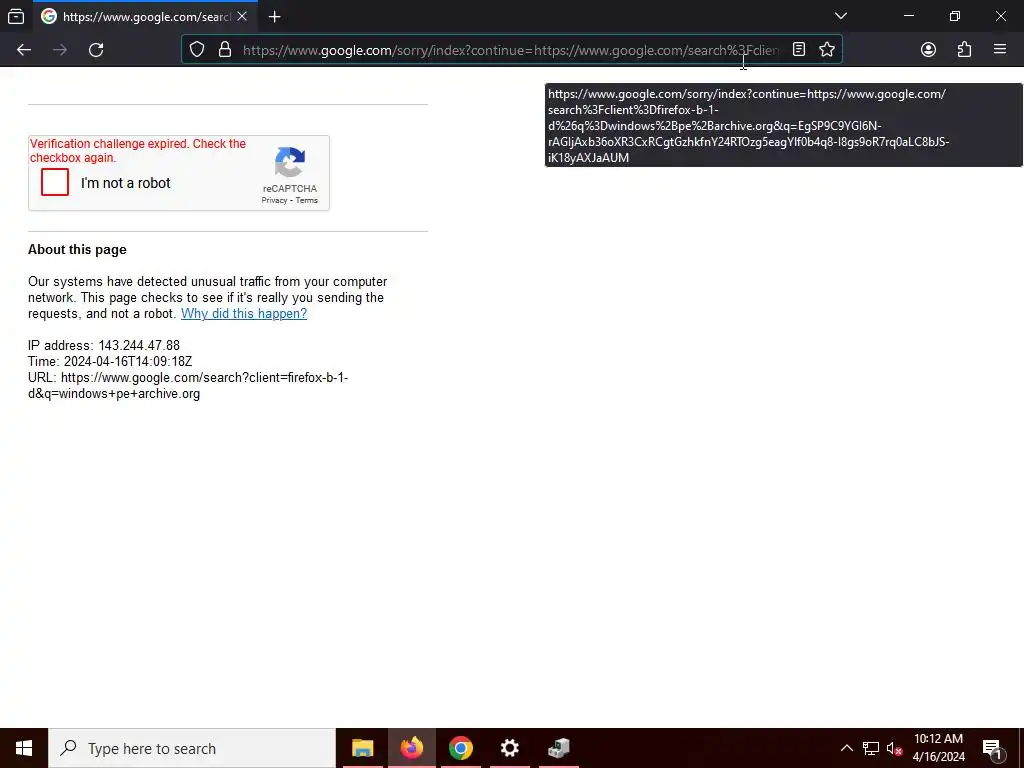This screenshot has height=768, width=1024.
Task: Check the I'm not a robot box
Action: point(55,182)
